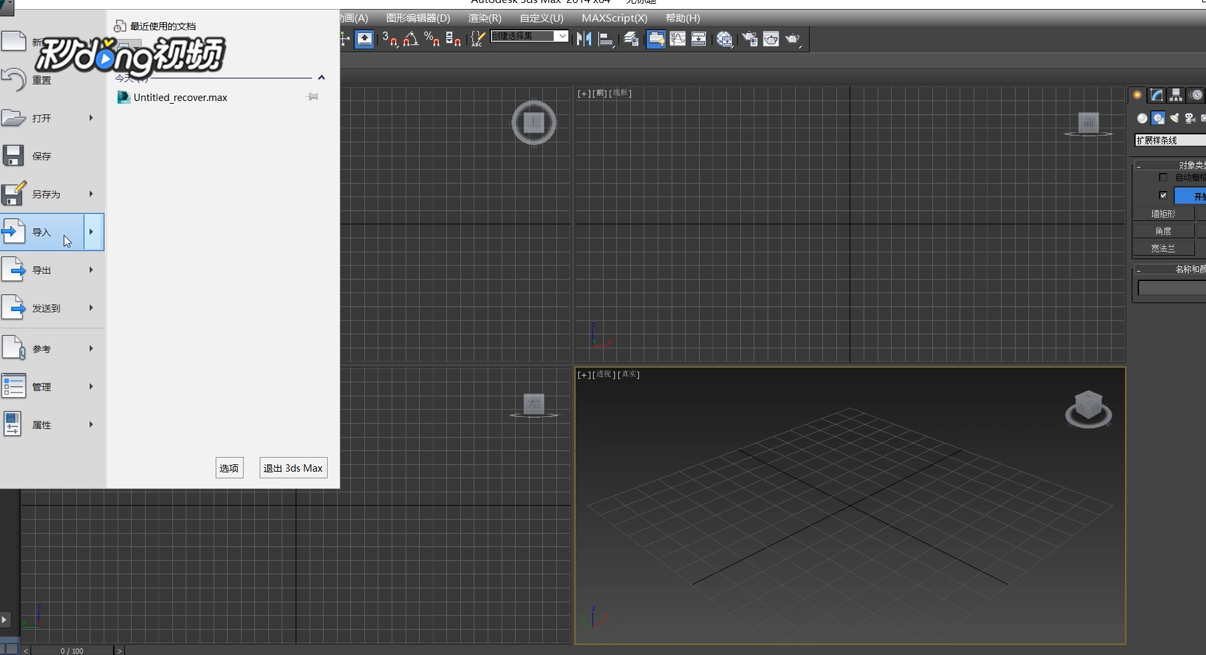Collapse the 今天 recent documents group
This screenshot has width=1206, height=655.
(x=321, y=77)
